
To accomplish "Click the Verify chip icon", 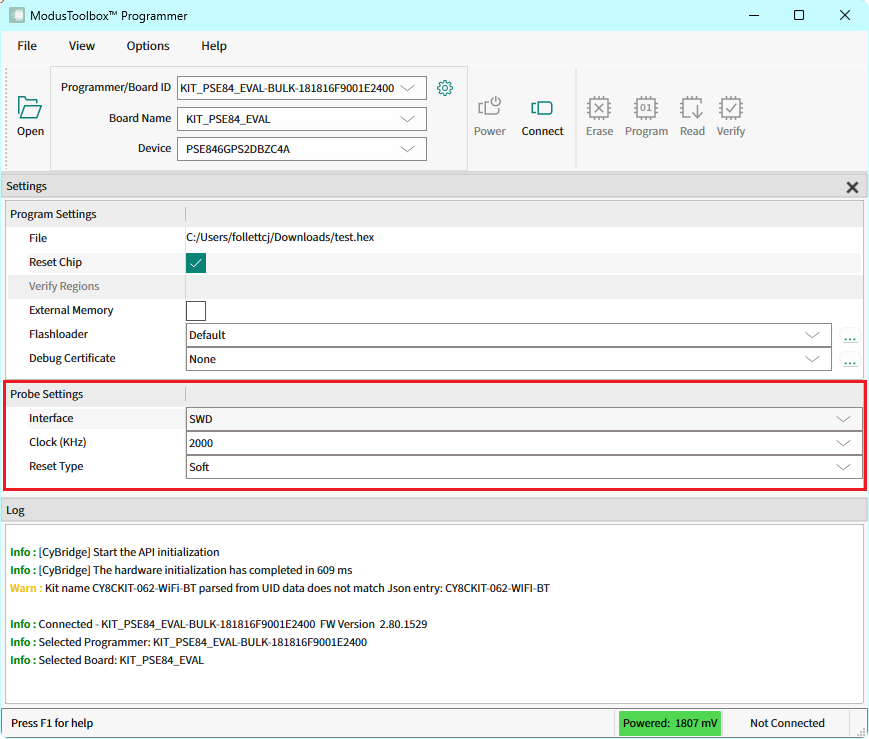I will (731, 108).
